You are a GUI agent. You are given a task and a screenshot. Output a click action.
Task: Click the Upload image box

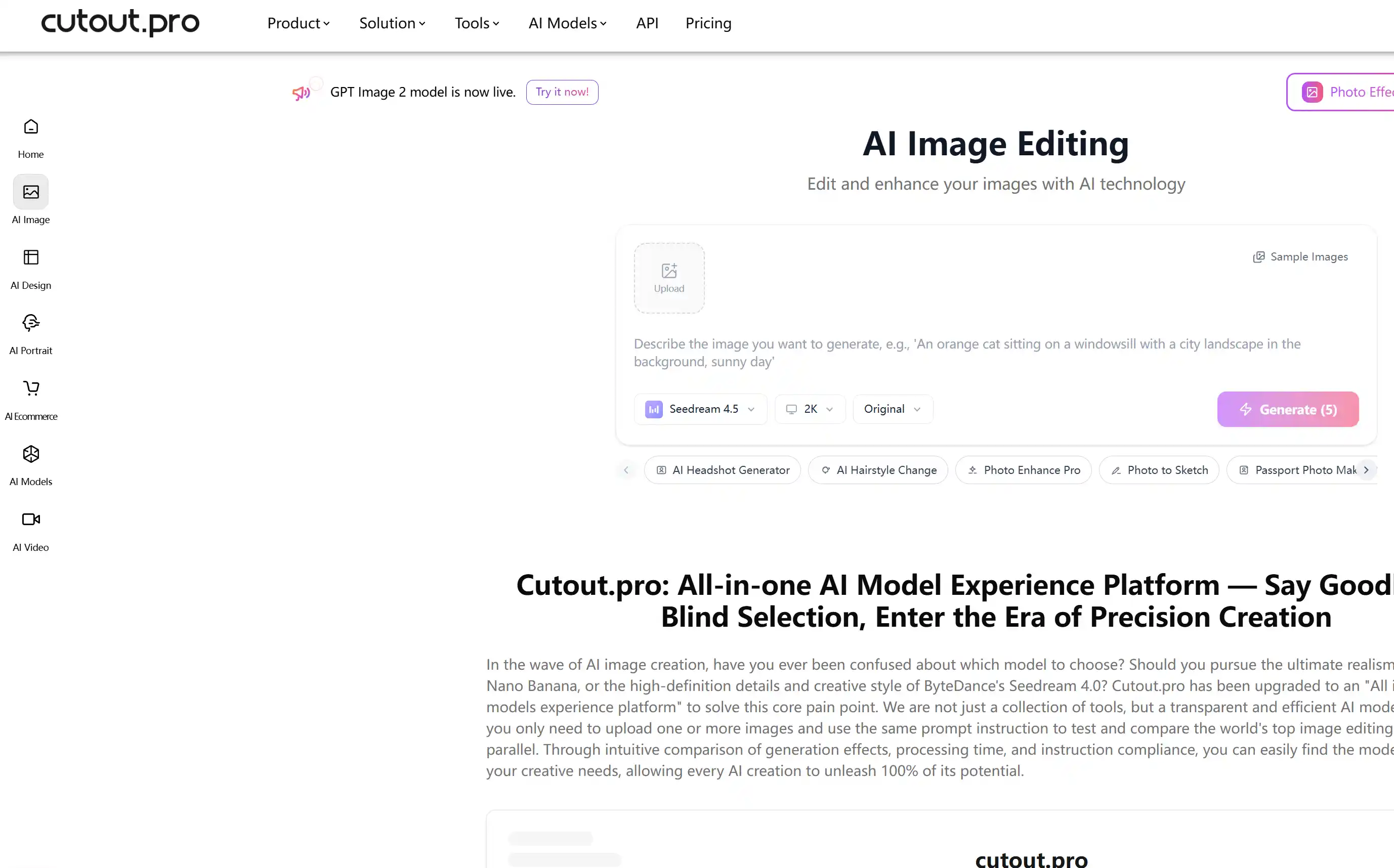click(x=669, y=278)
